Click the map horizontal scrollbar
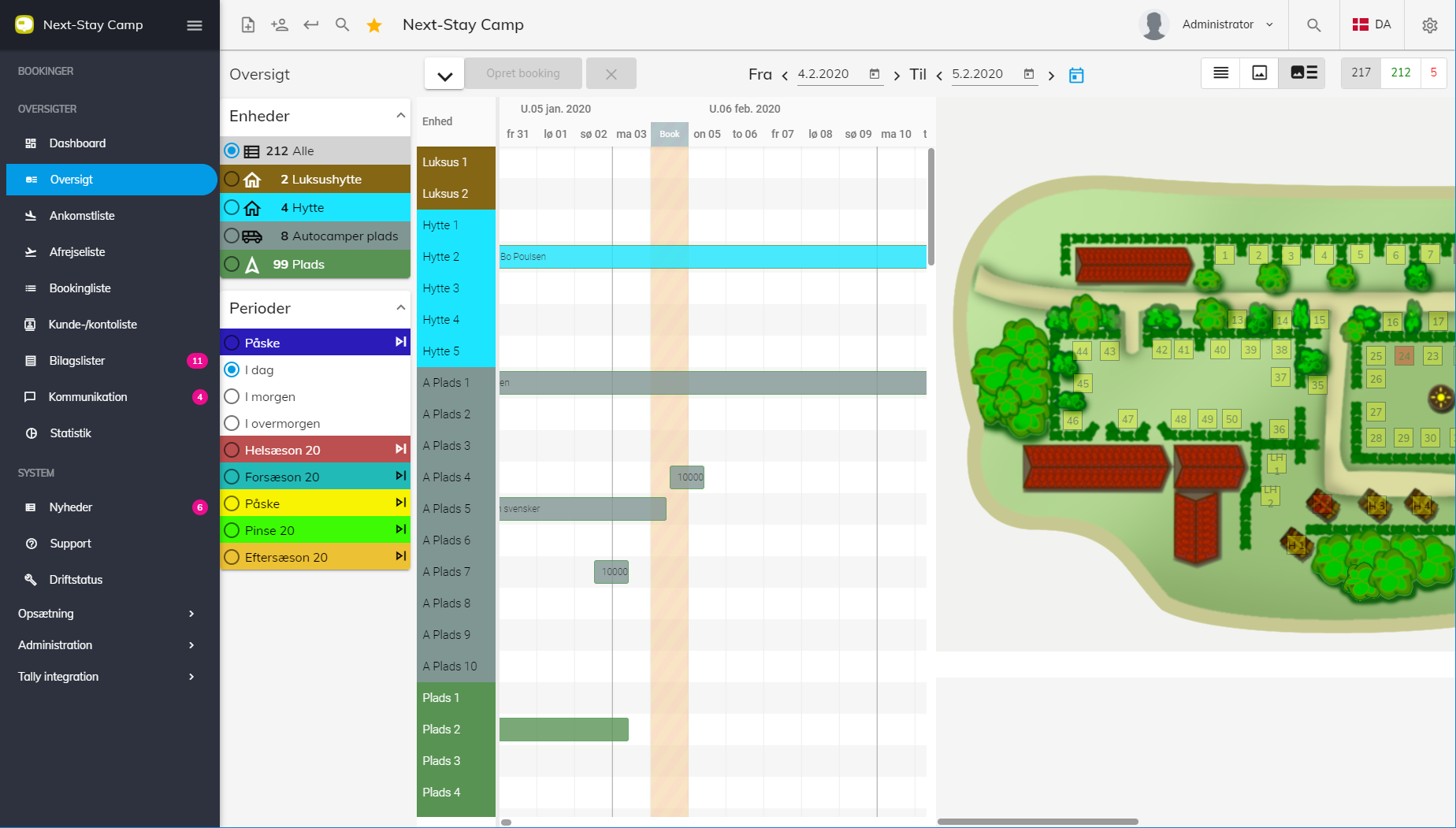The height and width of the screenshot is (828, 1456). click(1038, 822)
